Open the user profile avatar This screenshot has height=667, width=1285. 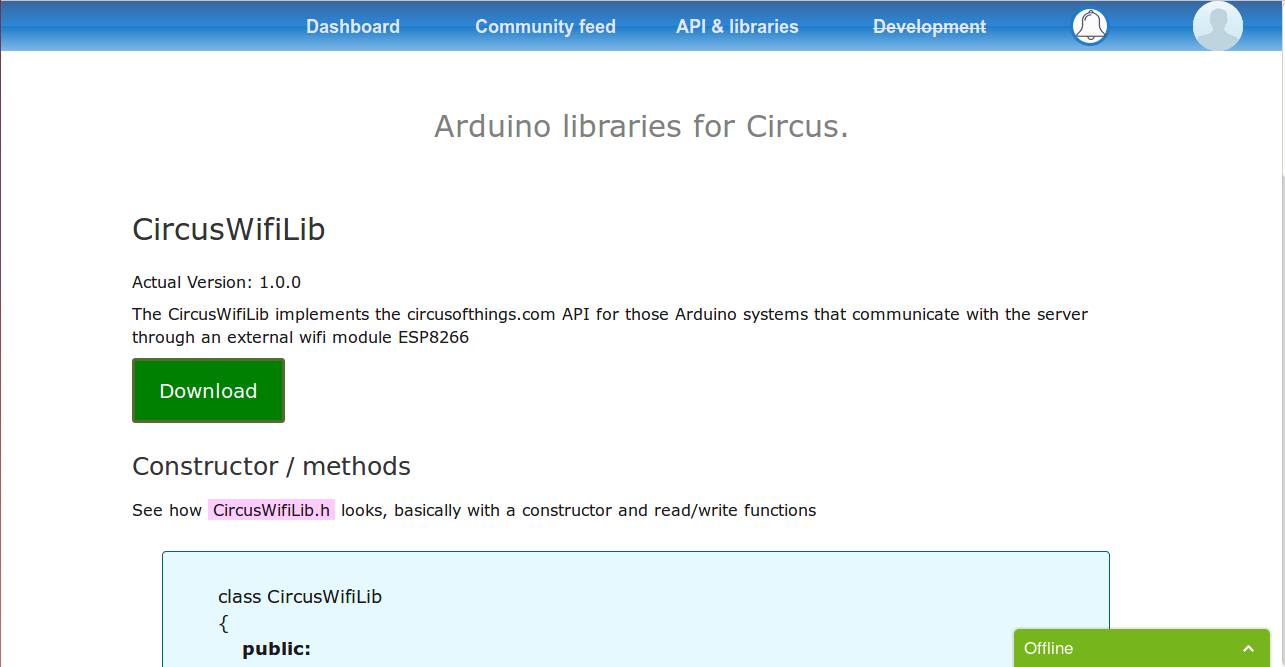point(1218,26)
